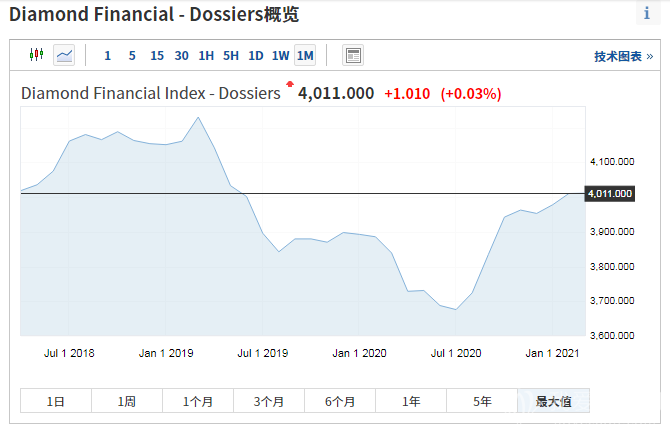Select the 1日 time range tab
This screenshot has width=670, height=433.
click(x=56, y=401)
